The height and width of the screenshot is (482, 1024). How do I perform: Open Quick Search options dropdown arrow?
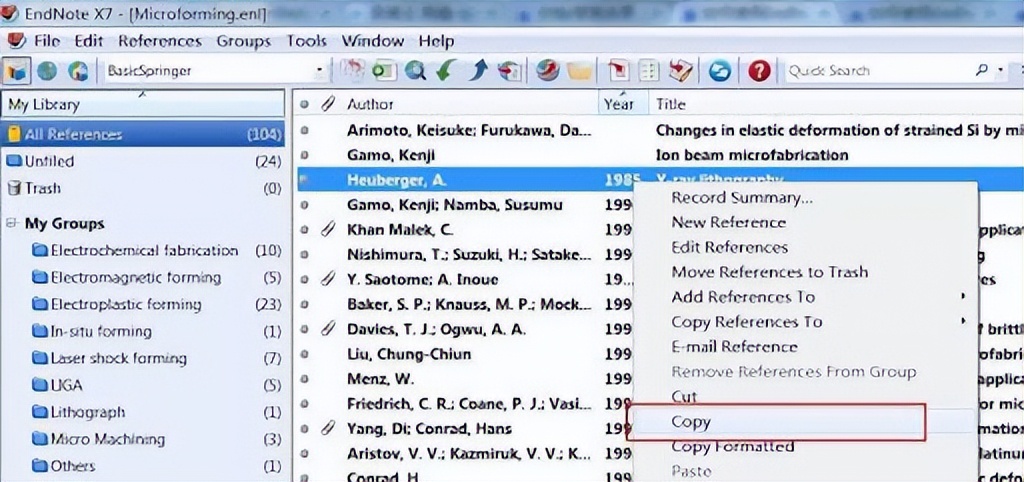pyautogui.click(x=1000, y=70)
